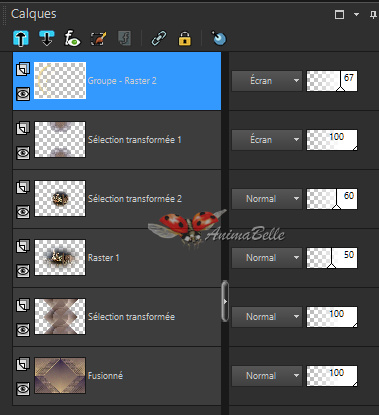Open blend mode dropdown of Groupe - Raster 2
Viewport: 379px width, 415px height.
coord(267,81)
